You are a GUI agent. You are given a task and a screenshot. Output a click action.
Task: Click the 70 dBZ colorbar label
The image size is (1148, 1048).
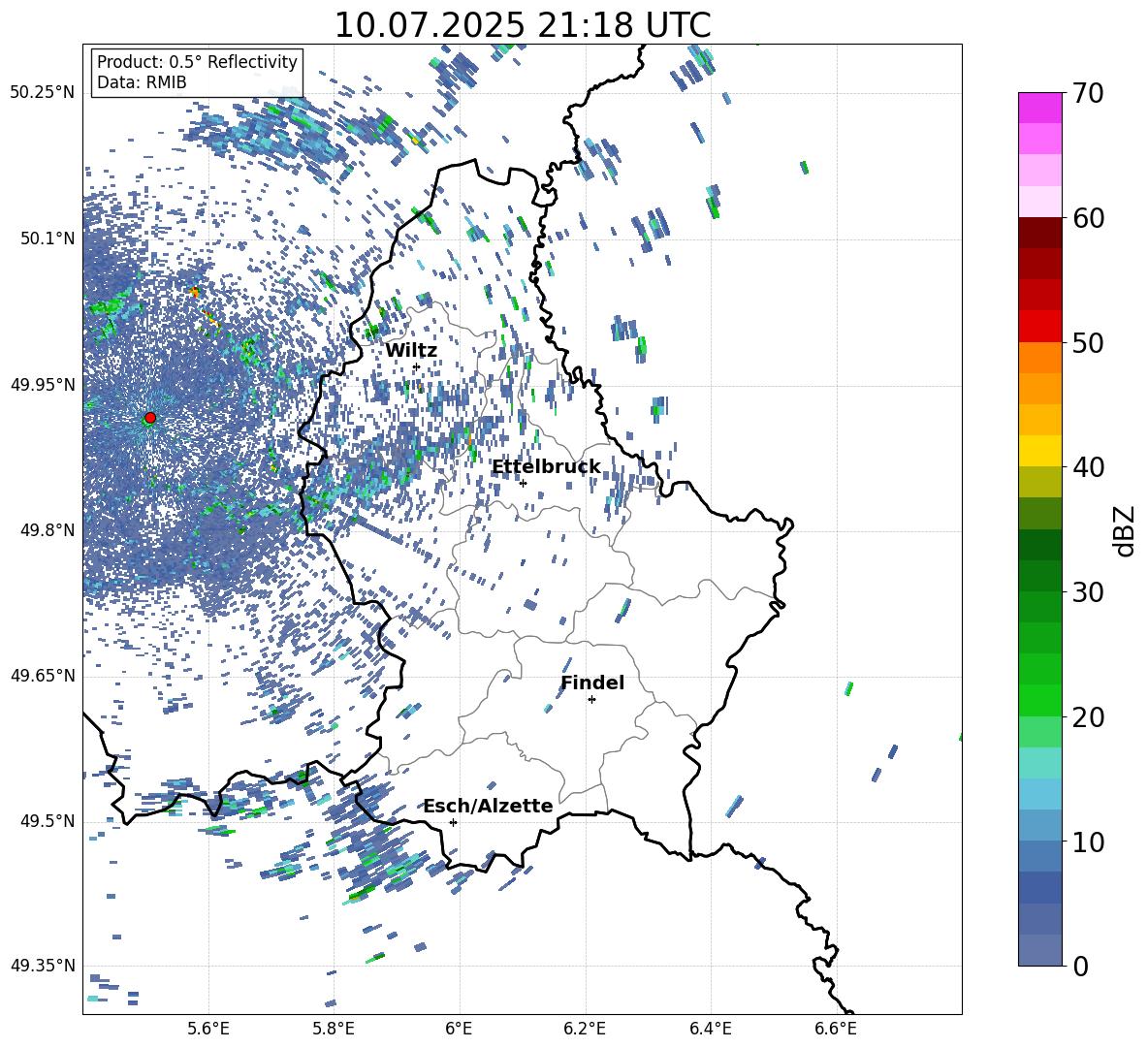tap(1087, 93)
